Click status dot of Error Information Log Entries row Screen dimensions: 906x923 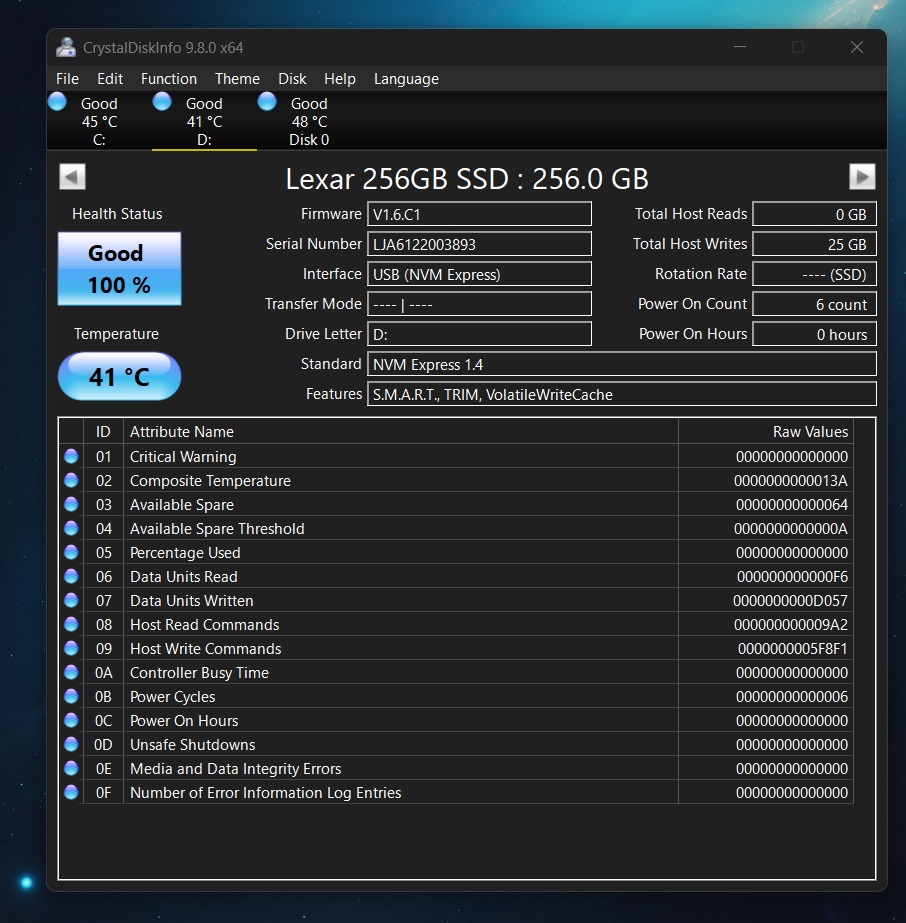click(71, 792)
